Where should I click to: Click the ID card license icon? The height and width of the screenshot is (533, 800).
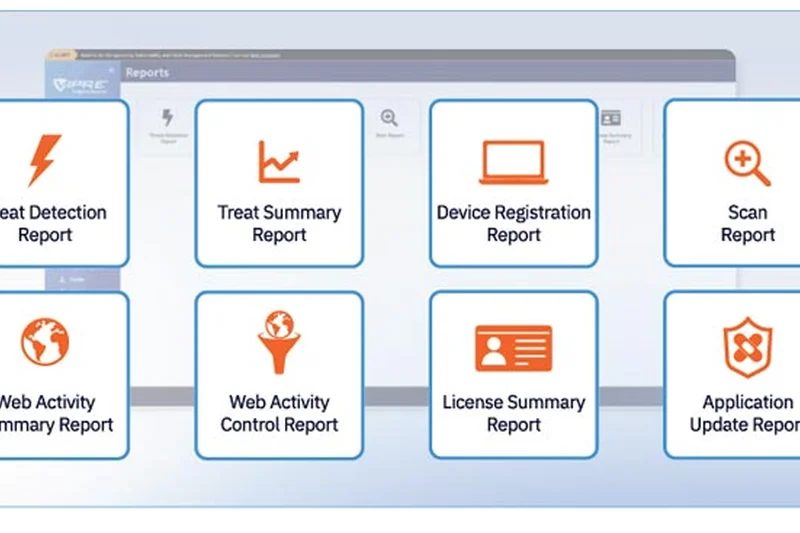point(513,348)
